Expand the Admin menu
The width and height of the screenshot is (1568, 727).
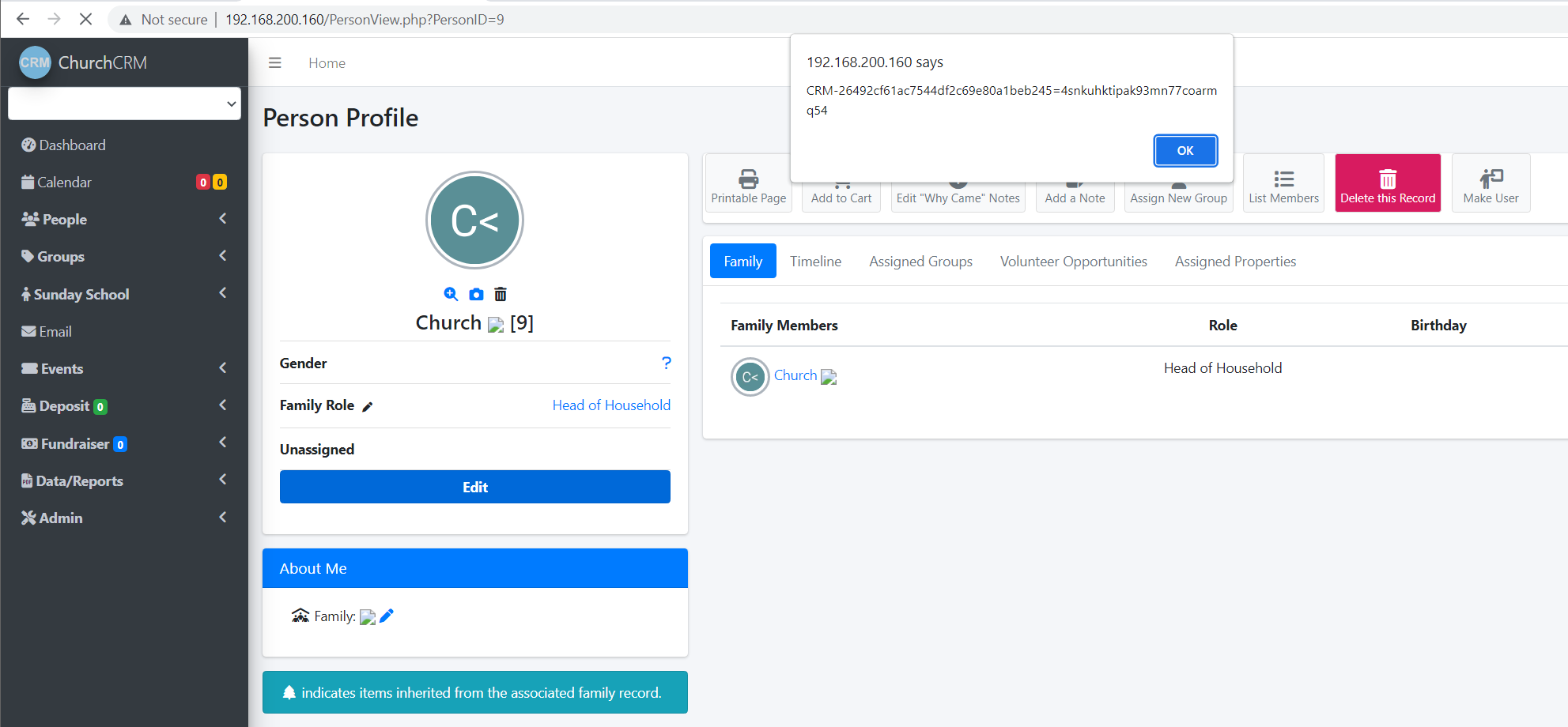tap(124, 518)
